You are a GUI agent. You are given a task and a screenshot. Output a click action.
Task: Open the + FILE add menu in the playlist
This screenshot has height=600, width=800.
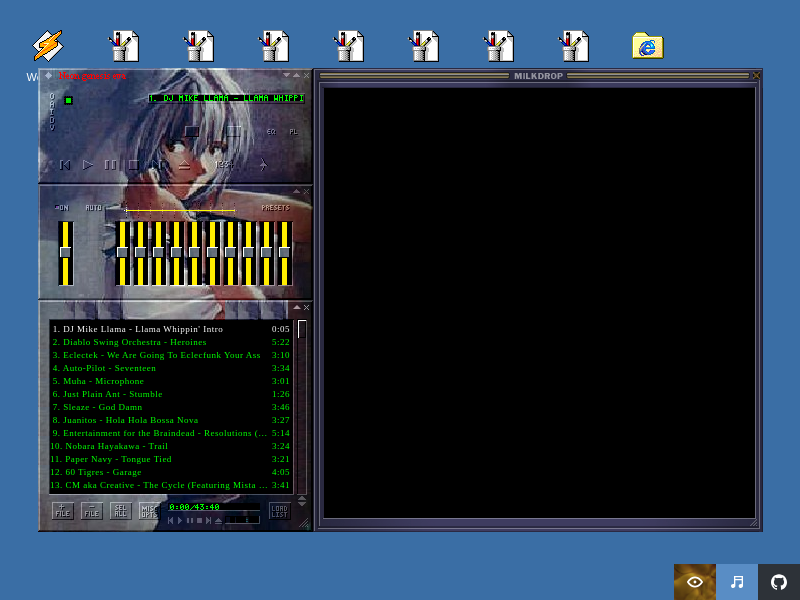coord(62,511)
